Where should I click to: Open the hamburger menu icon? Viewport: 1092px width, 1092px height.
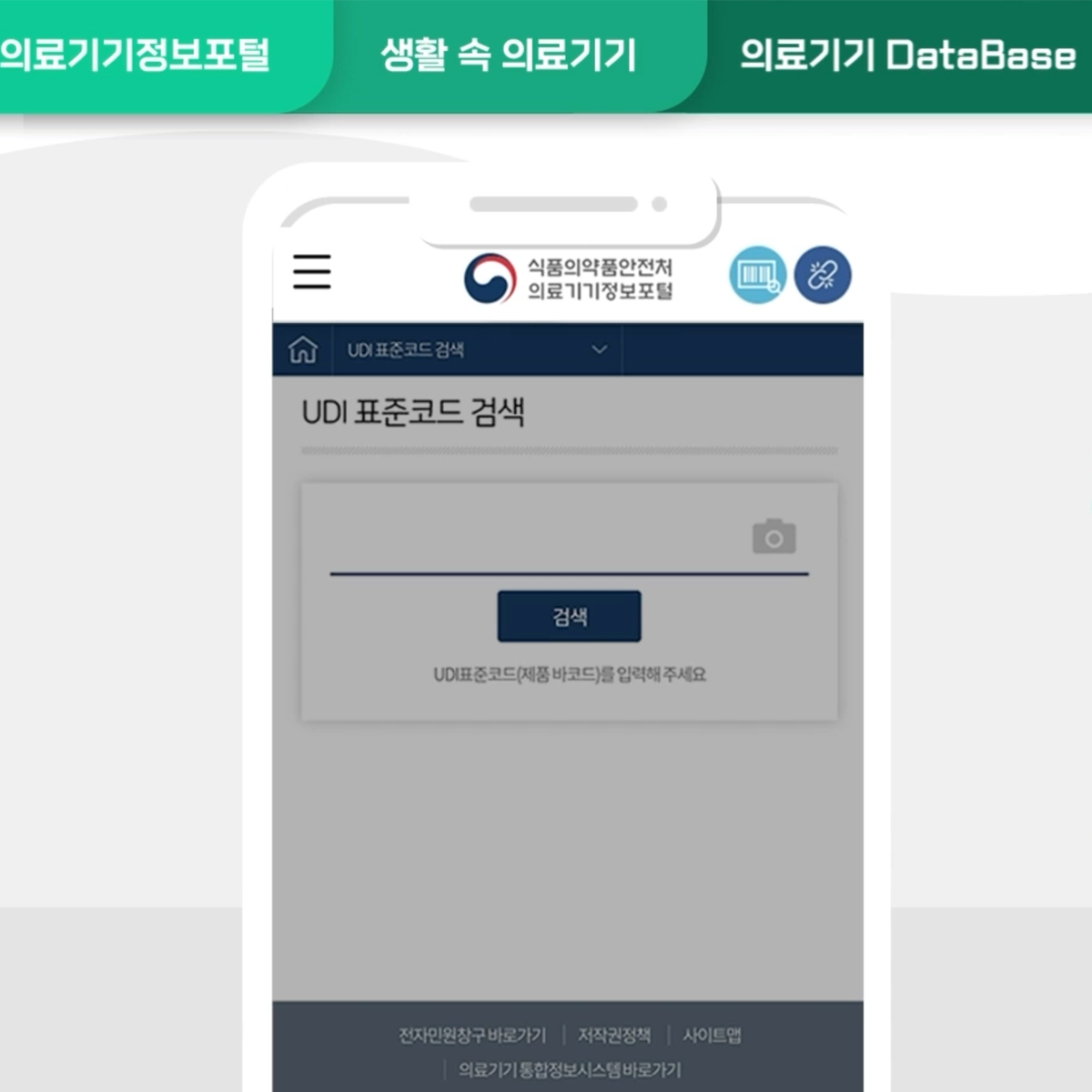[311, 271]
